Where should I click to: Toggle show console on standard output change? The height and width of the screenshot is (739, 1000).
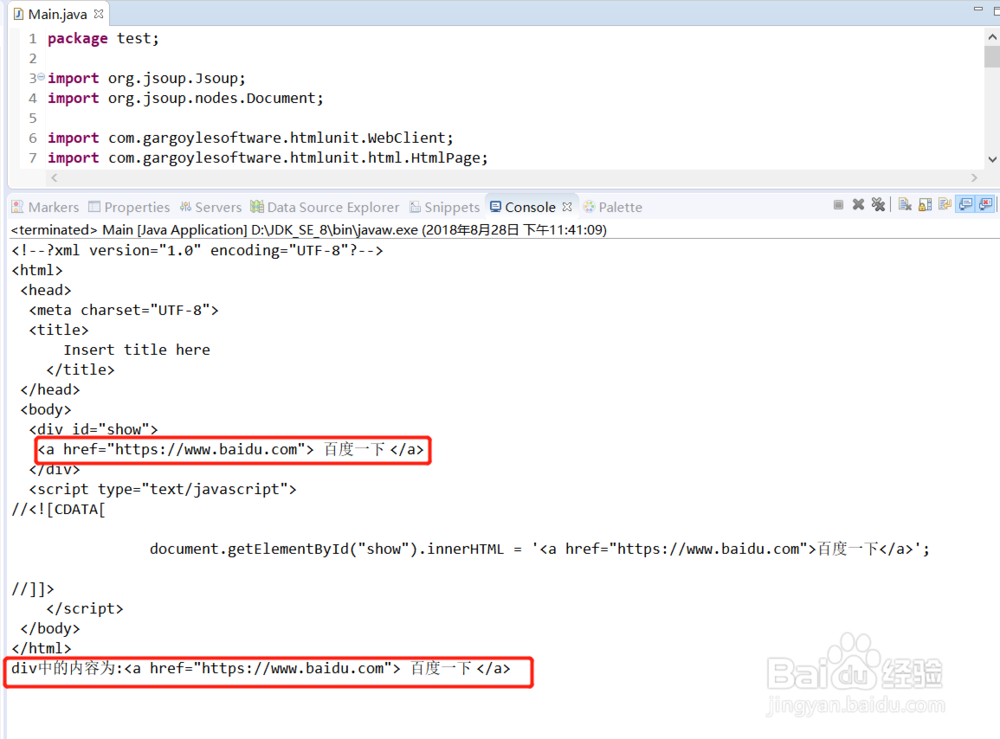point(966,205)
